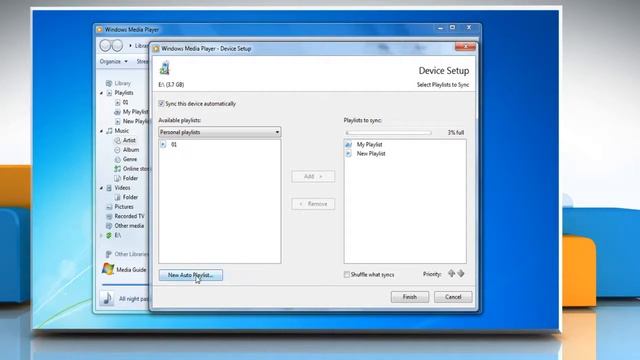The height and width of the screenshot is (360, 640).
Task: Click the Artist icon under Music
Action: [x=118, y=140]
